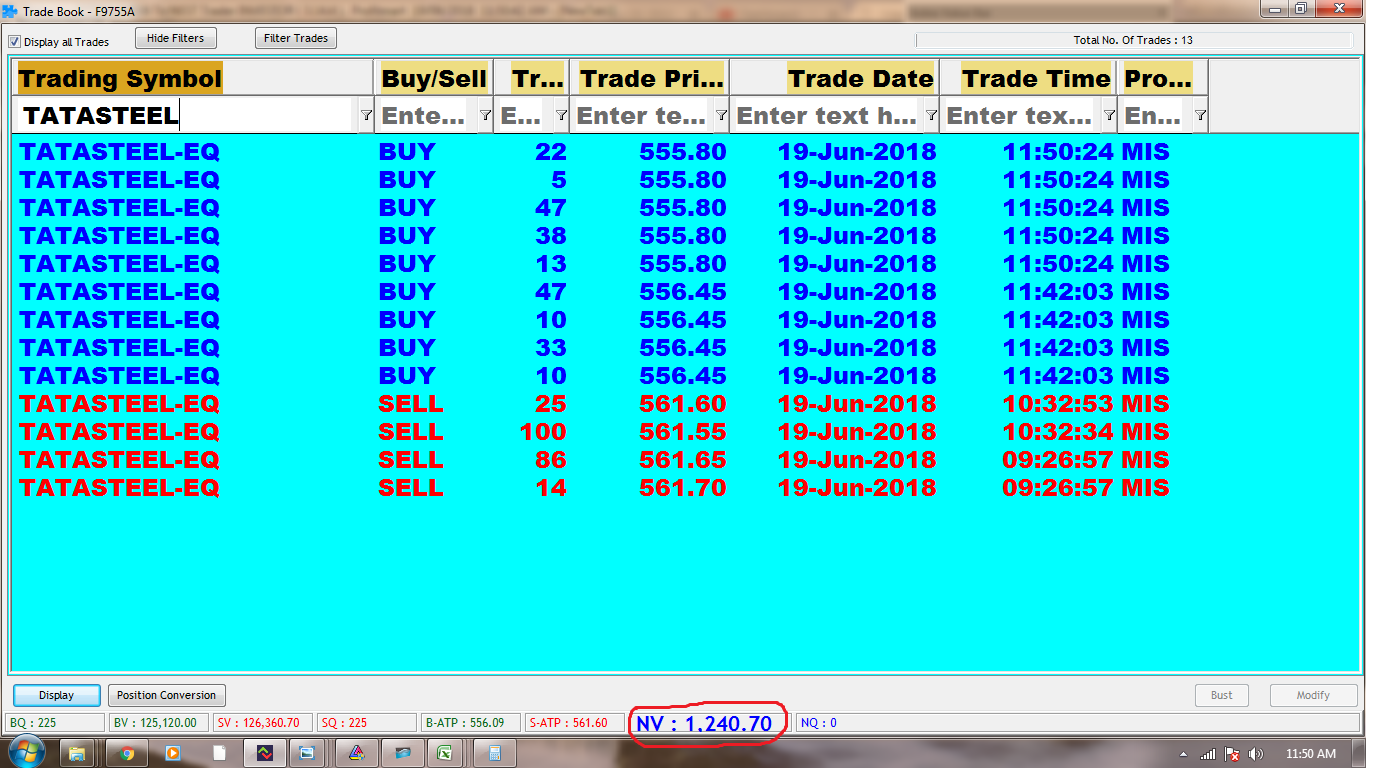
Task: Click the BV : 125,120.00 status field
Action: [159, 723]
